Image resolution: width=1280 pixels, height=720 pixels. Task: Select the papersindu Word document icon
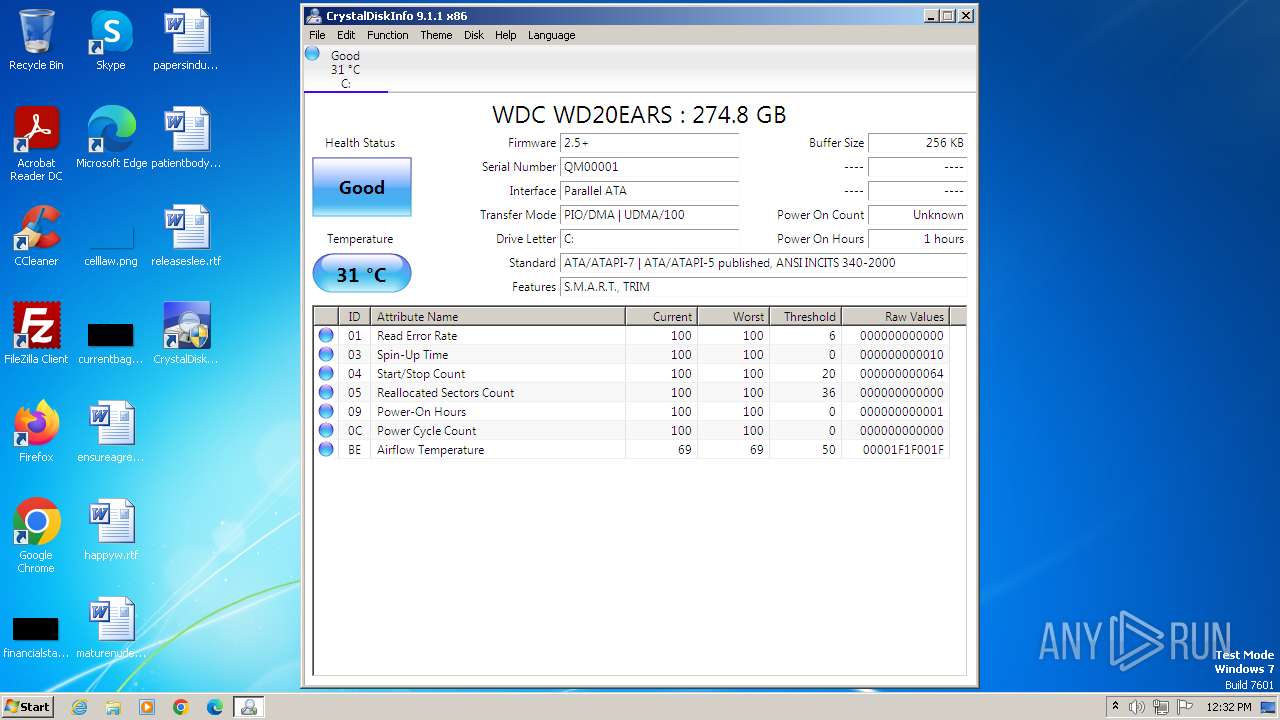tap(186, 40)
